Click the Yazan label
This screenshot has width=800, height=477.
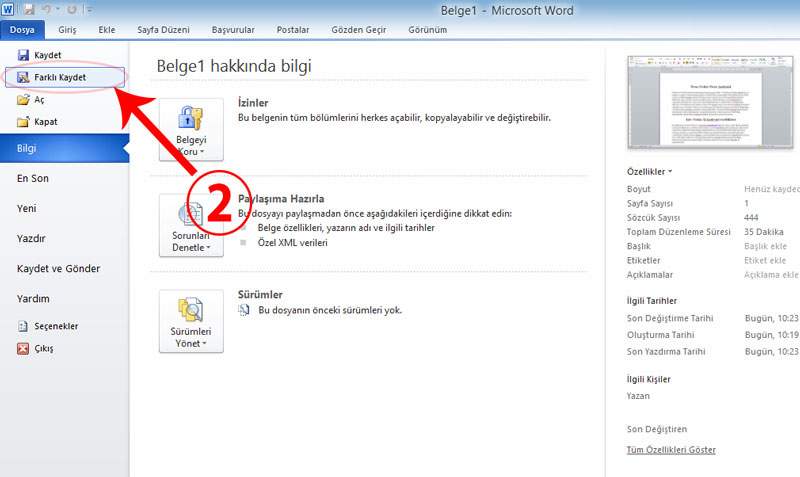coord(638,396)
